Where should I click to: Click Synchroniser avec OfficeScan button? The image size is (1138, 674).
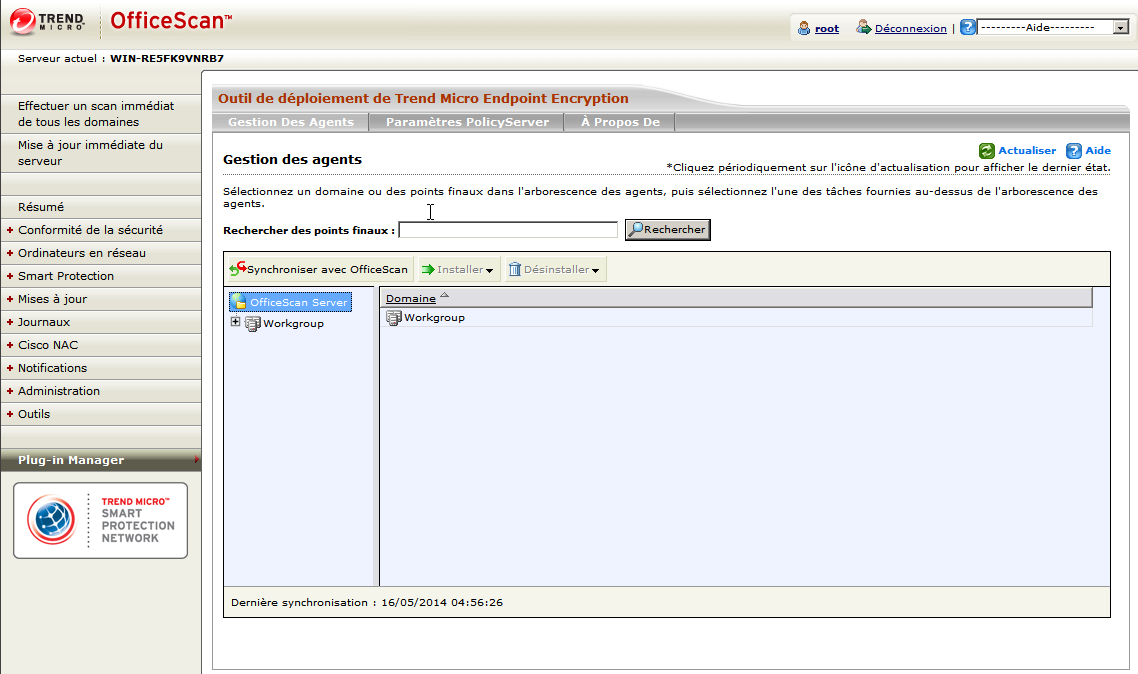click(x=319, y=269)
